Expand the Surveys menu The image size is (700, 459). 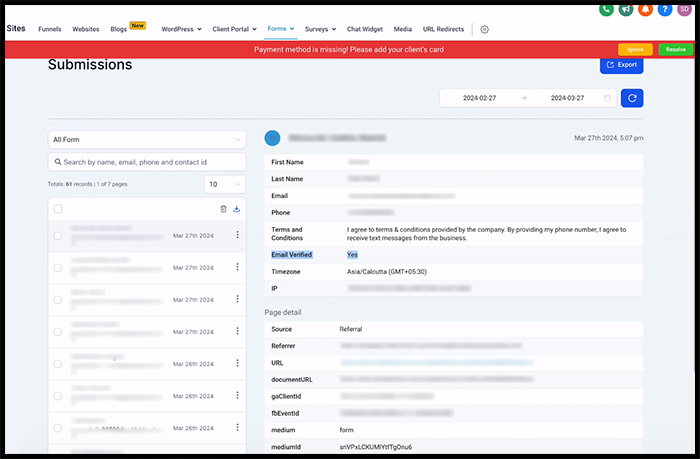click(x=320, y=29)
